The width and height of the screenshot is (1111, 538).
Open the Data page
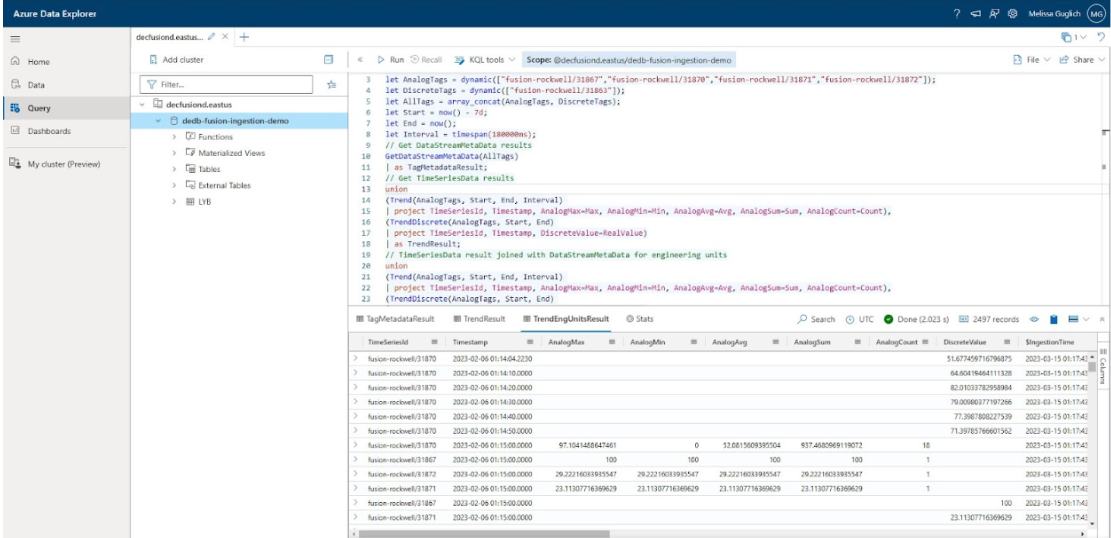[36, 85]
